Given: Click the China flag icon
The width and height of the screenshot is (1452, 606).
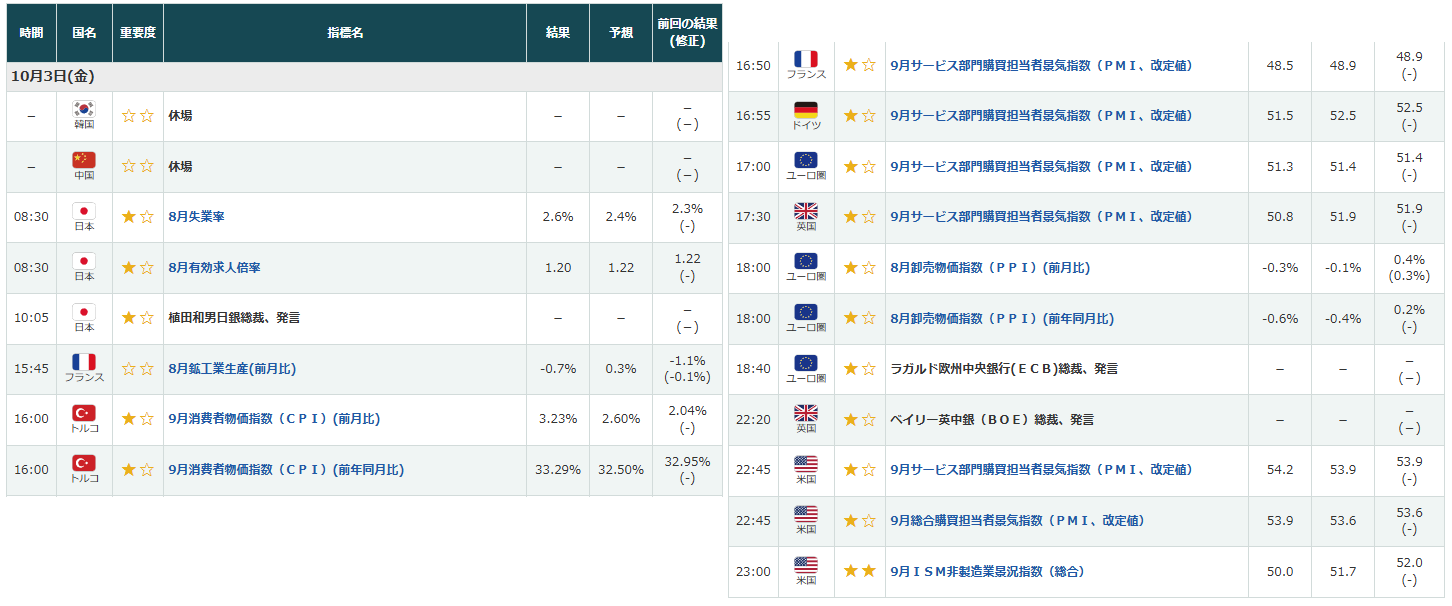Looking at the screenshot, I should click(84, 160).
